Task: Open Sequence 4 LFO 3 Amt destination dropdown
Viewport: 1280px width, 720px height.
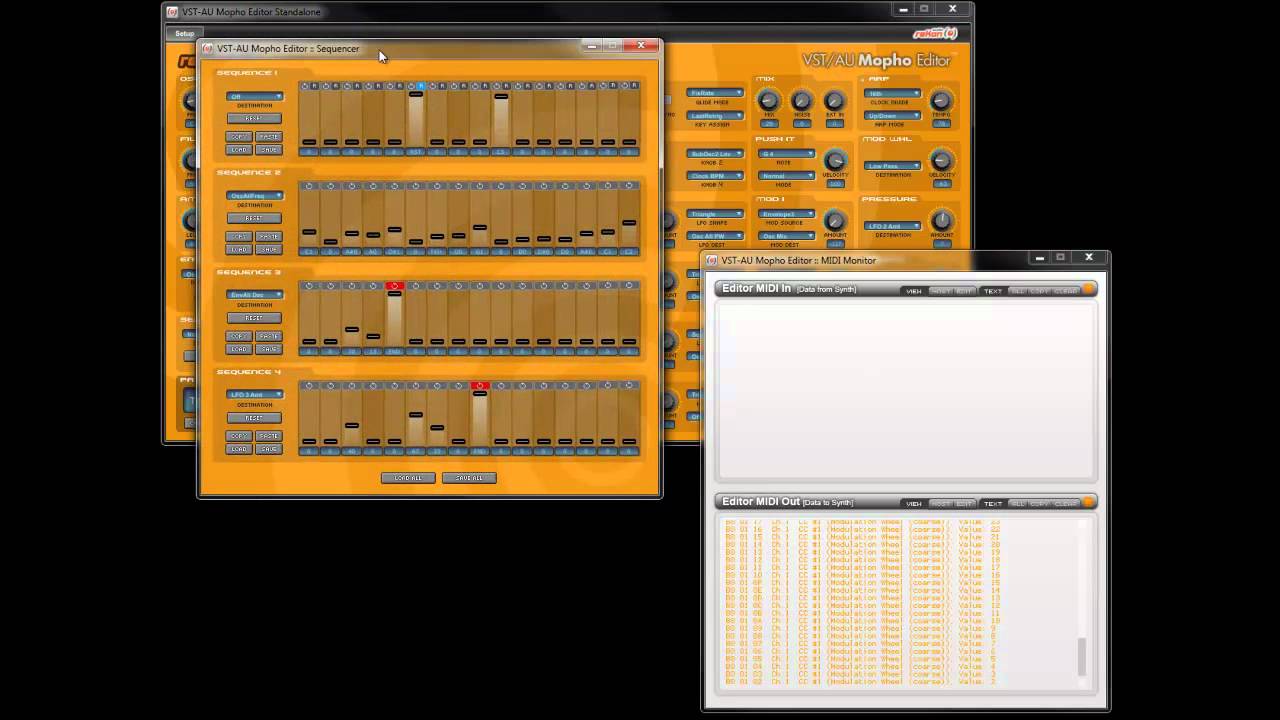Action: point(255,395)
